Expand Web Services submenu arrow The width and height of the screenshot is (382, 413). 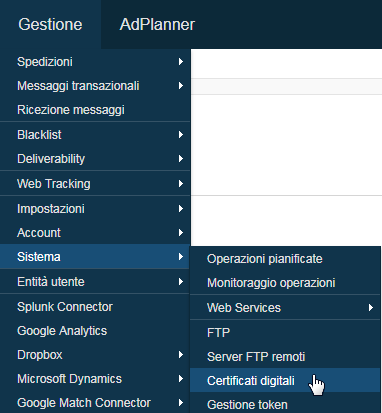(x=371, y=307)
